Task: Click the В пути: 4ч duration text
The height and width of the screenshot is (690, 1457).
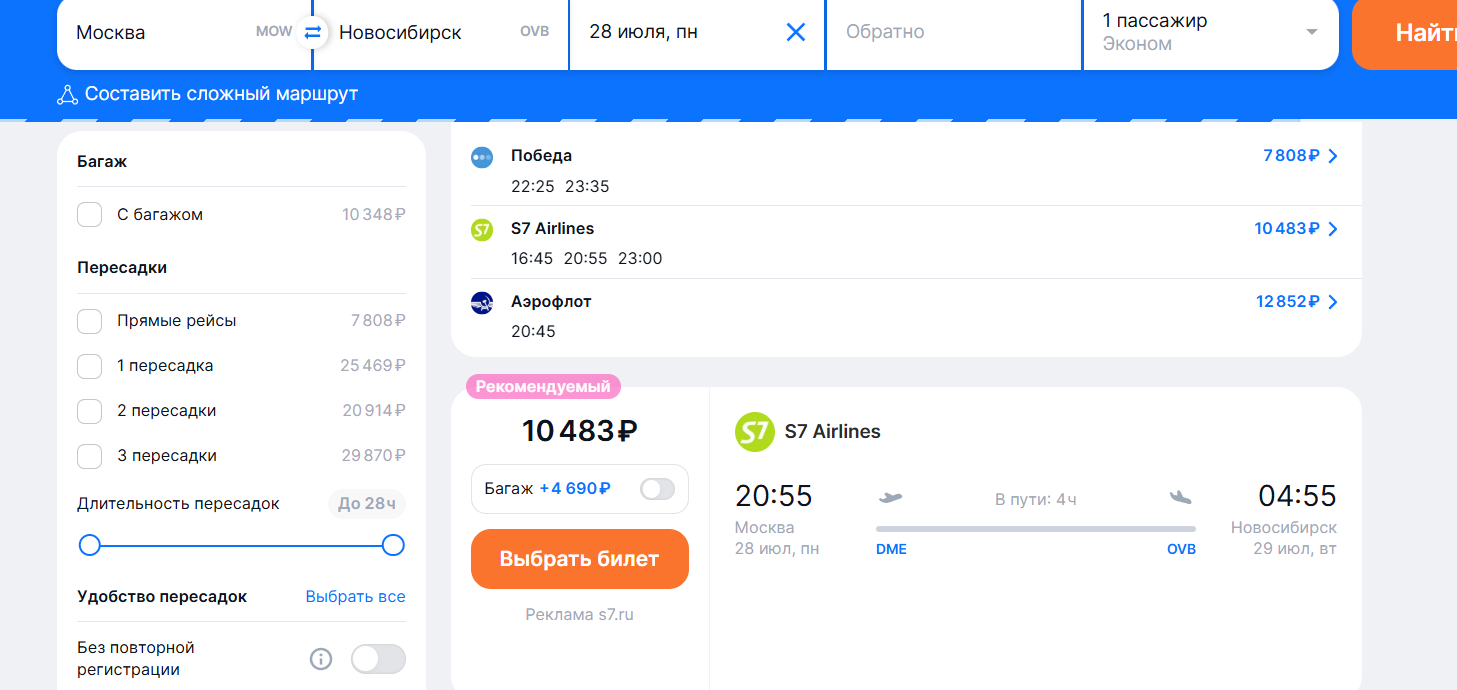Action: pyautogui.click(x=1036, y=499)
